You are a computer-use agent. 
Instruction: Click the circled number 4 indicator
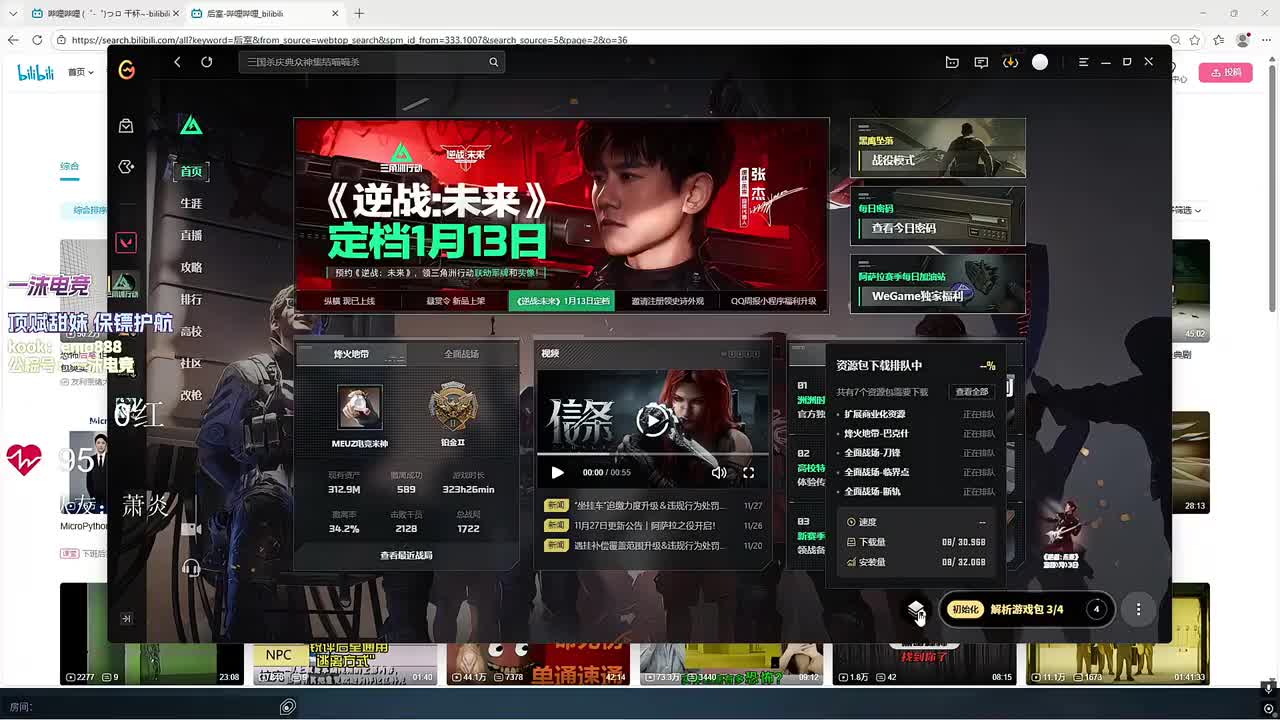(1096, 609)
